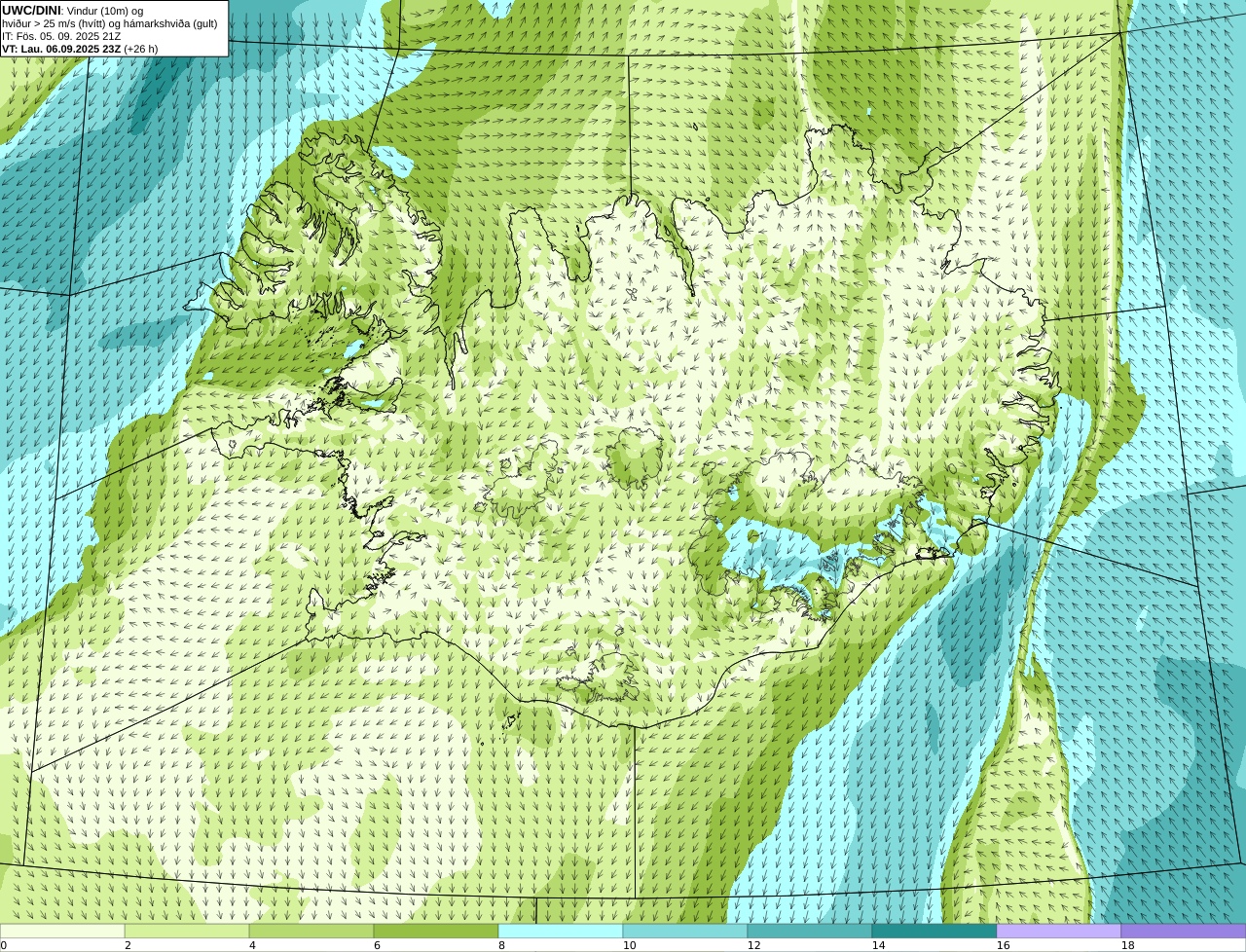Click the 2–4 m/s light green legend swatch
1246x952 pixels.
click(x=187, y=932)
